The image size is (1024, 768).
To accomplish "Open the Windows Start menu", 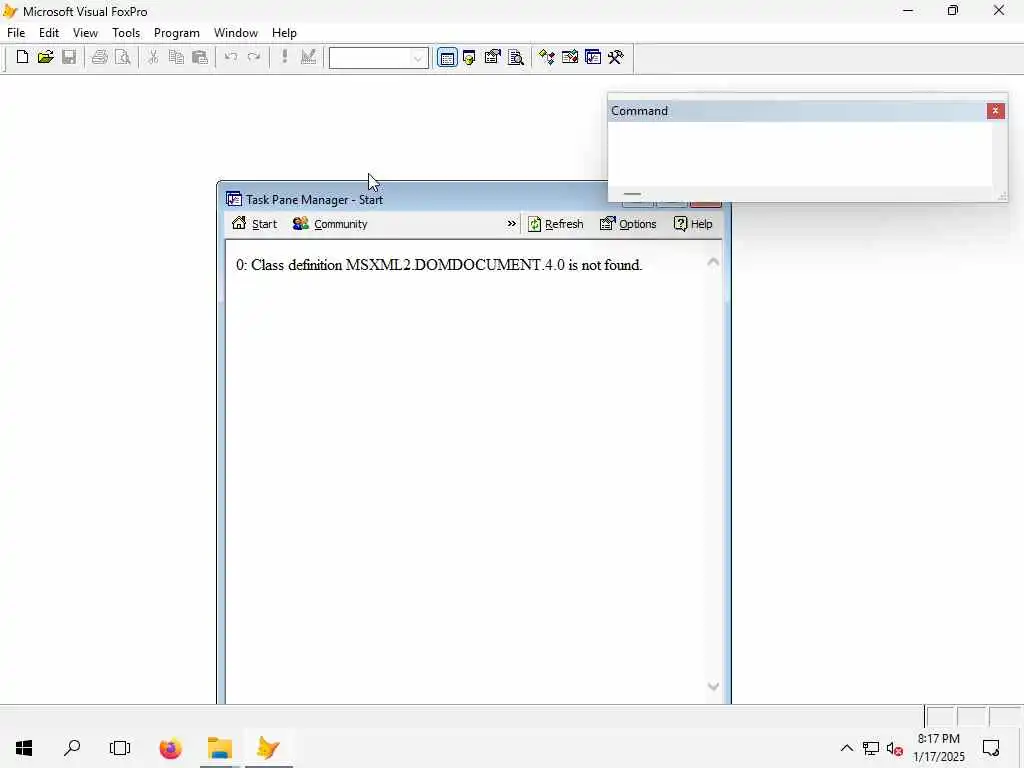I will click(24, 748).
